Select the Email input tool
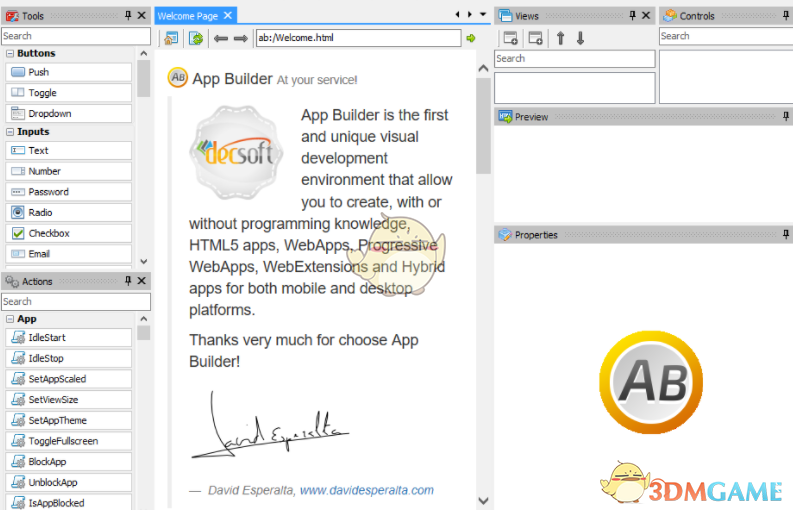 click(x=69, y=254)
